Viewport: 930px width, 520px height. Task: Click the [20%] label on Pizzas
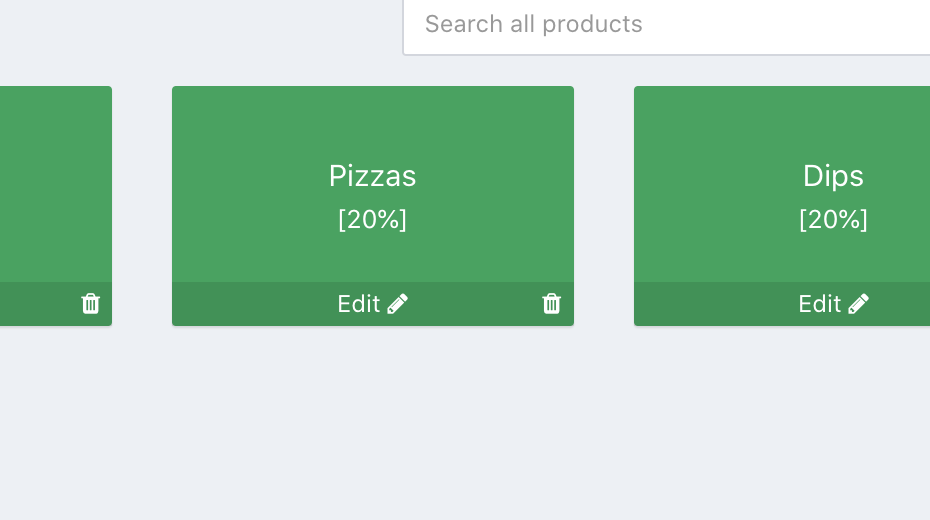click(x=372, y=220)
